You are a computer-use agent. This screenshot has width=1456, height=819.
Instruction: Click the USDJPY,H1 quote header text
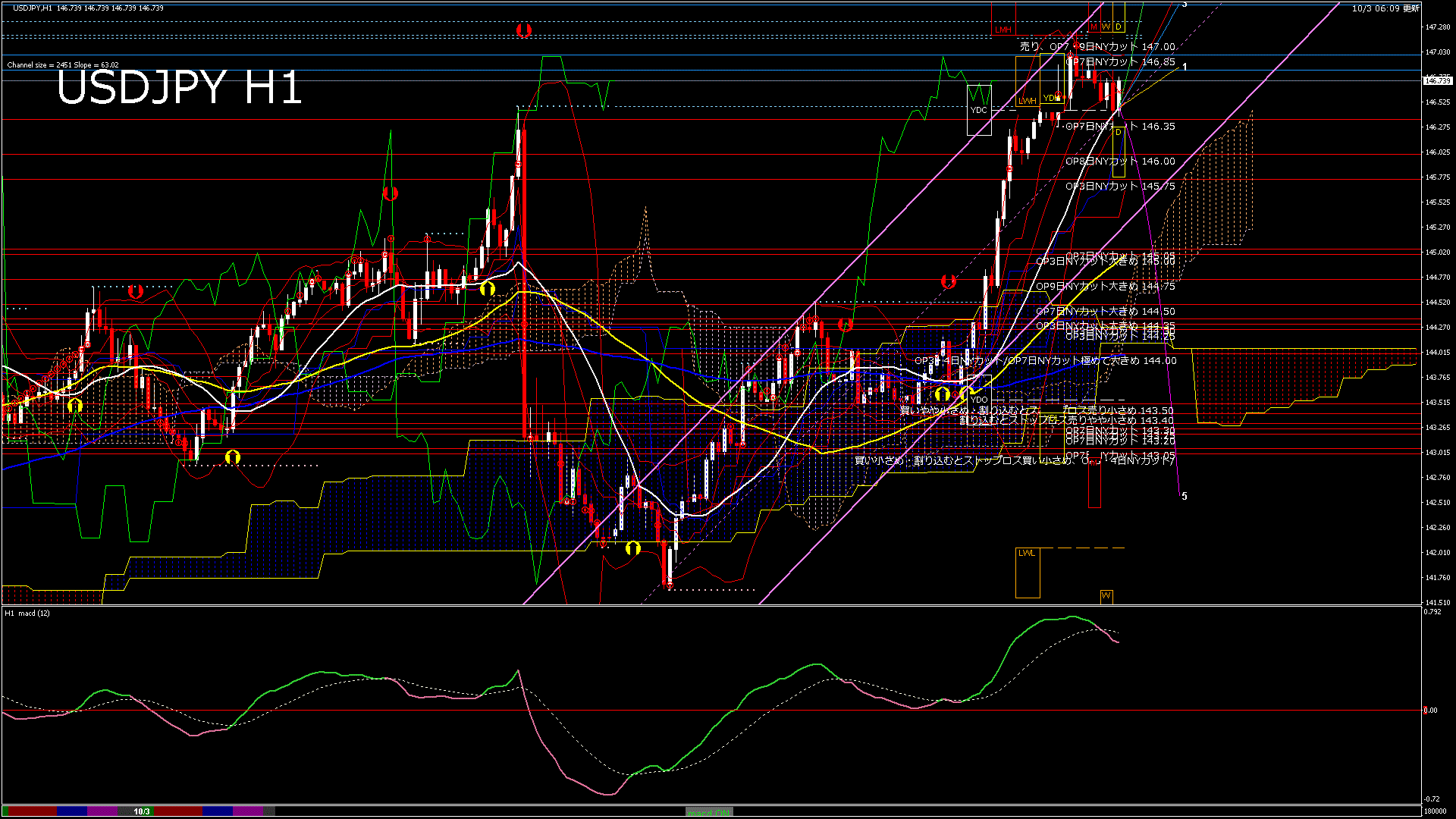point(87,8)
